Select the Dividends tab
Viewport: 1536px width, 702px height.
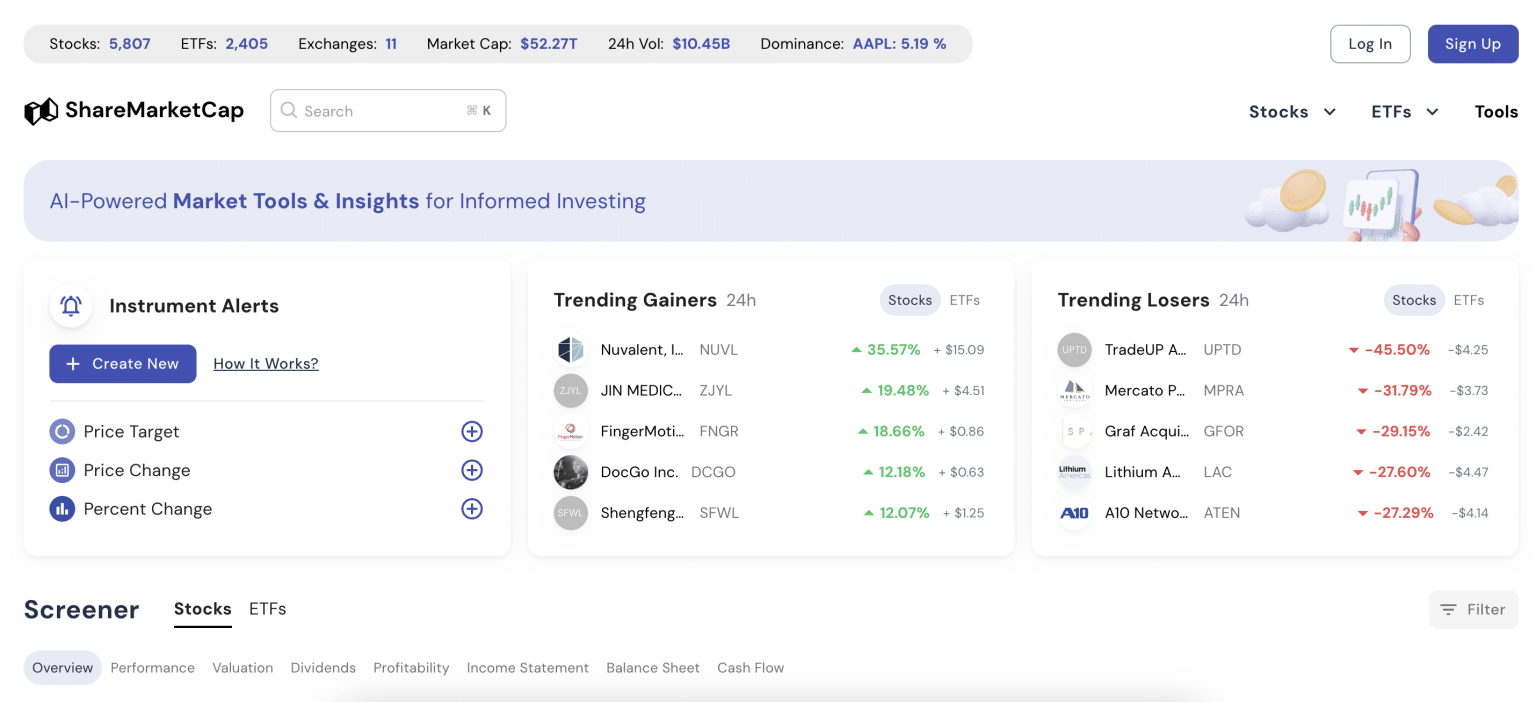click(x=323, y=668)
